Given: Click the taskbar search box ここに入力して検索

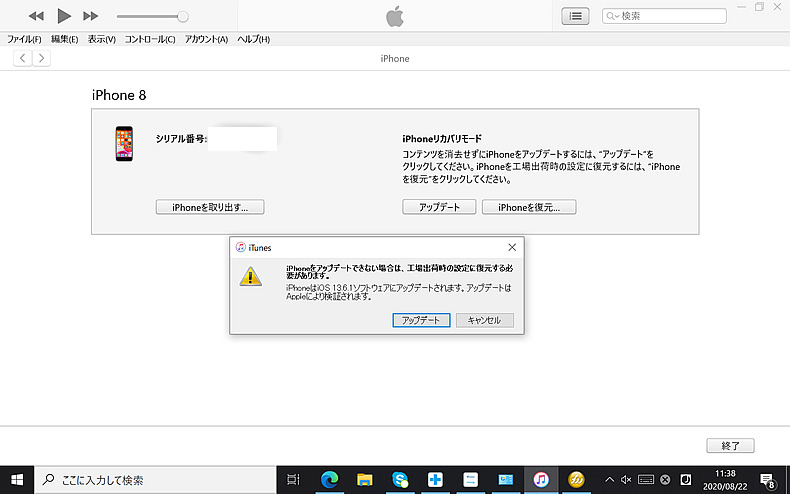Looking at the screenshot, I should click(x=156, y=479).
